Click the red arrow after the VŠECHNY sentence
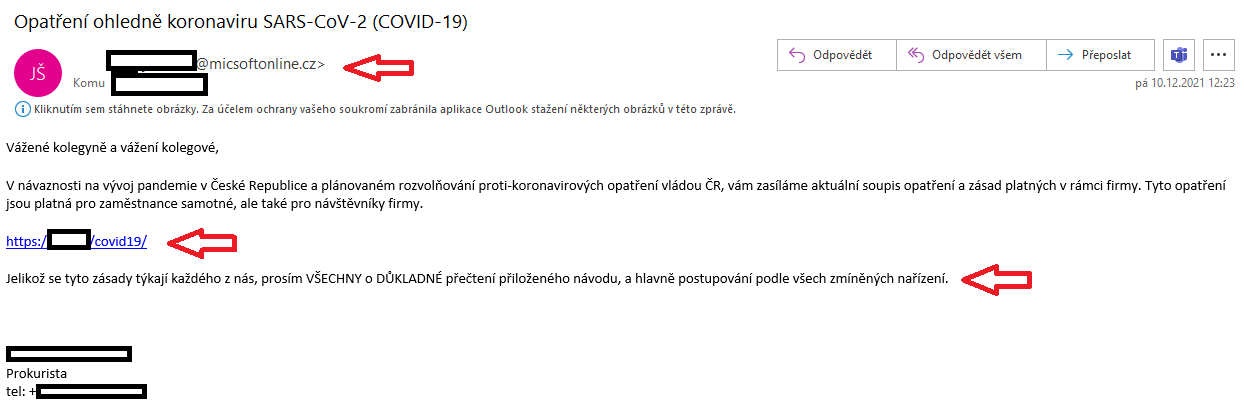 point(996,279)
